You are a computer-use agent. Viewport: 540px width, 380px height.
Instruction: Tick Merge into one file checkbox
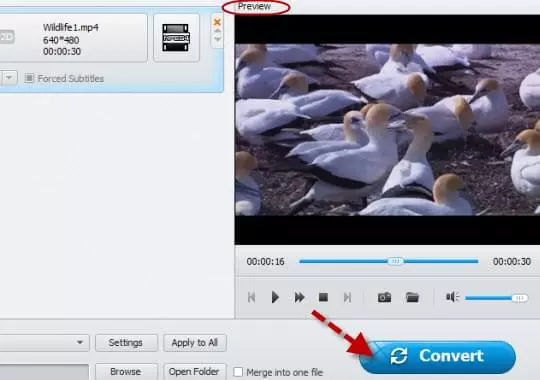coord(238,372)
